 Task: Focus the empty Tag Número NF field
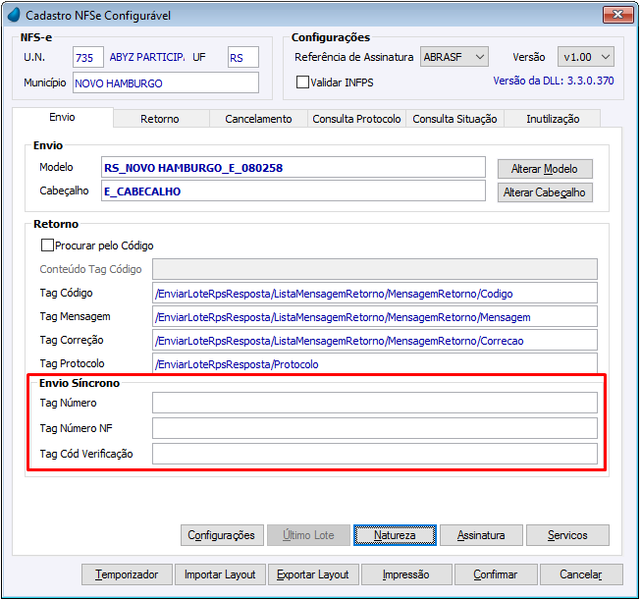click(x=375, y=428)
